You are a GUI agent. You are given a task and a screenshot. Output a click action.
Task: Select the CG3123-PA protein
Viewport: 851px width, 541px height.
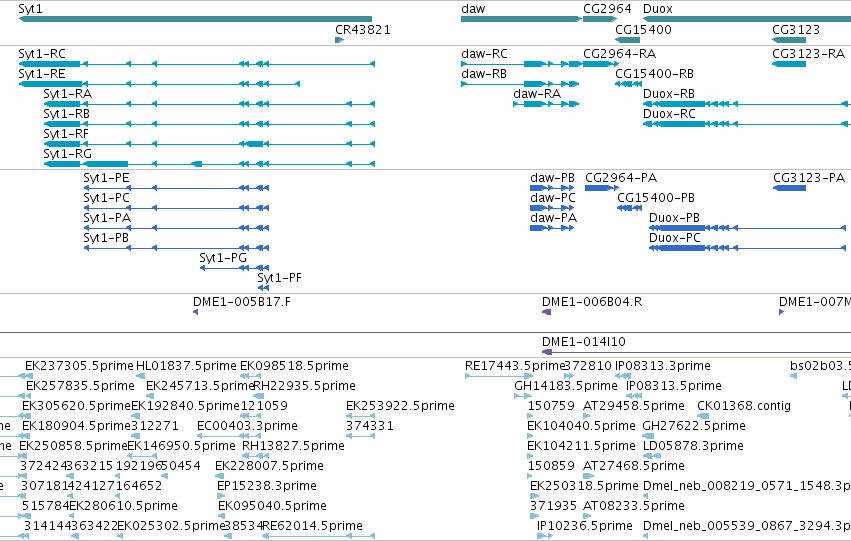pyautogui.click(x=790, y=188)
